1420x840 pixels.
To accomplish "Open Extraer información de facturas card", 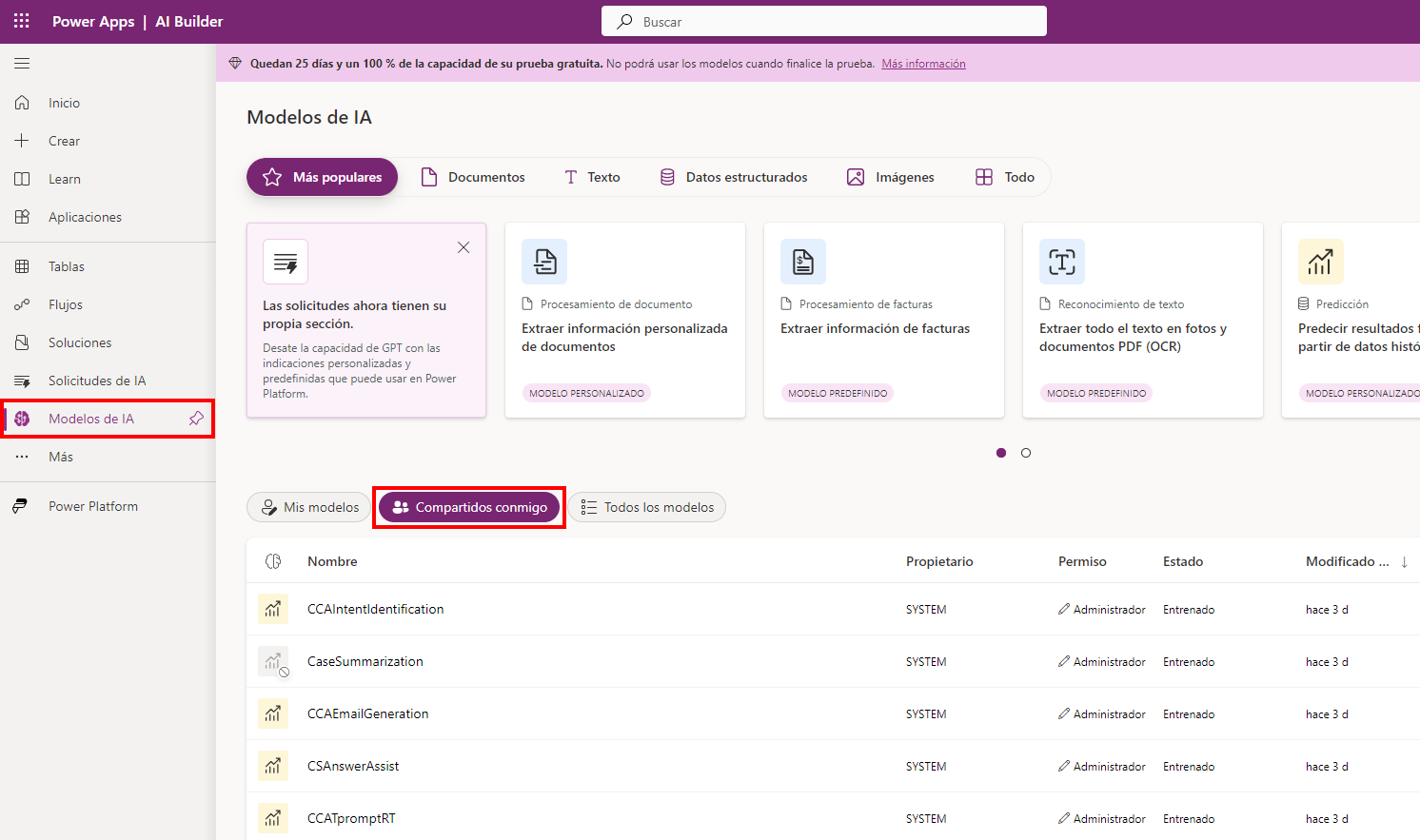I will click(884, 320).
